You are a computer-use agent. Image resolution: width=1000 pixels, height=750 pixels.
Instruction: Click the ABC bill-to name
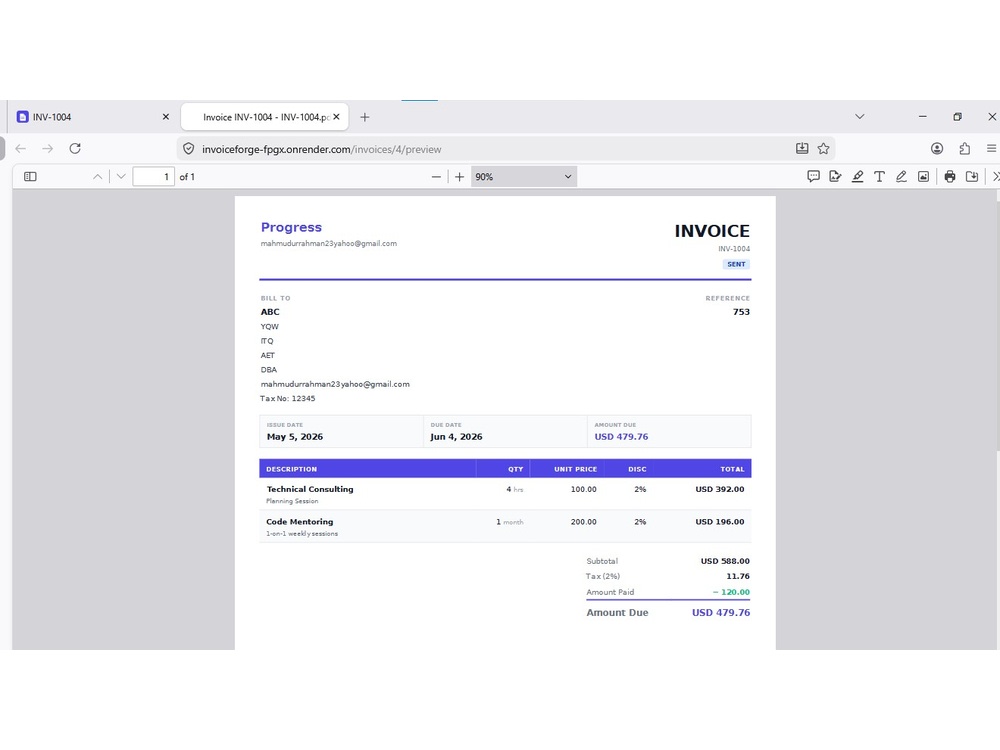[x=270, y=312]
